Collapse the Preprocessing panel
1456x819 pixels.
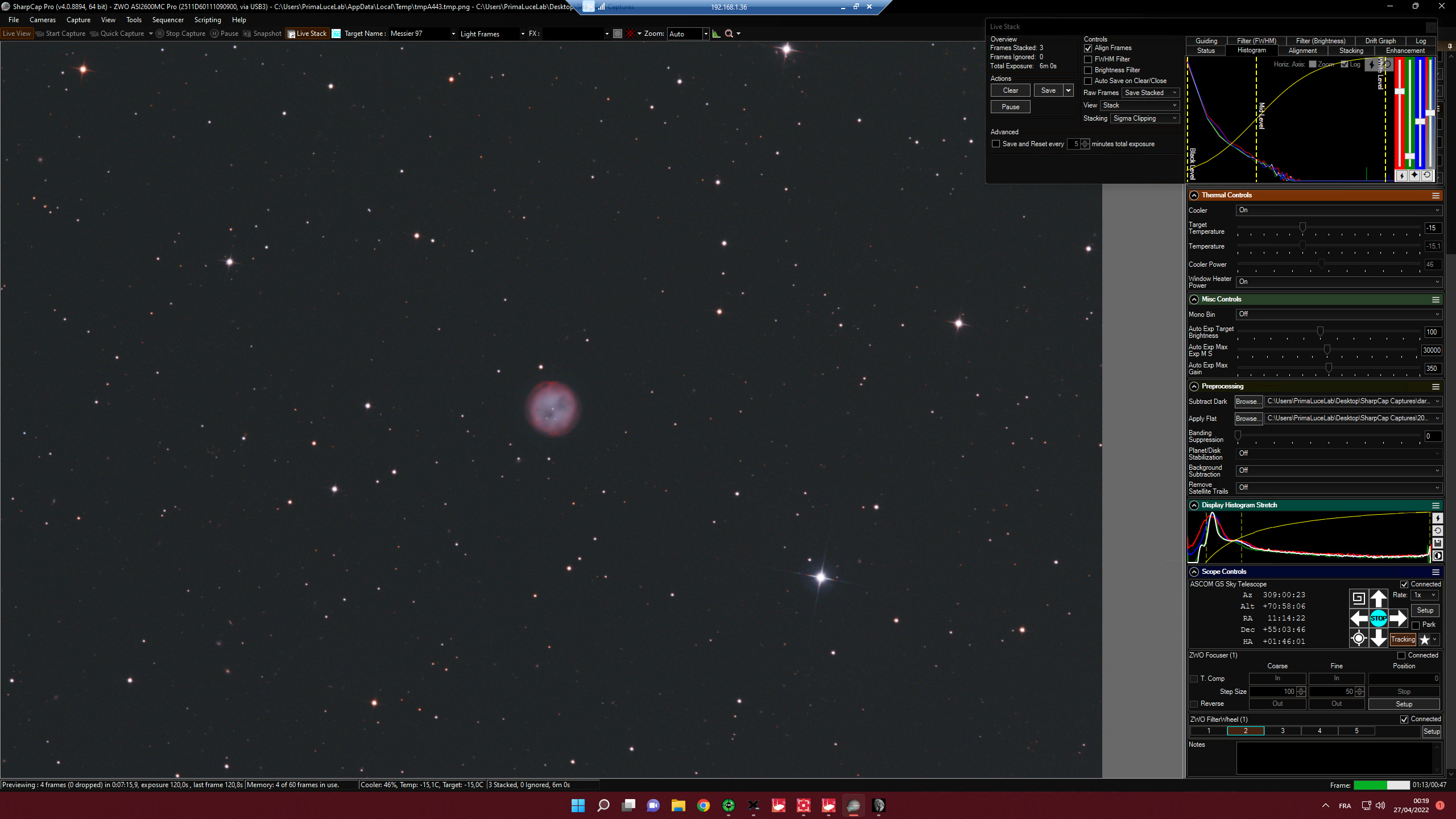(1194, 387)
